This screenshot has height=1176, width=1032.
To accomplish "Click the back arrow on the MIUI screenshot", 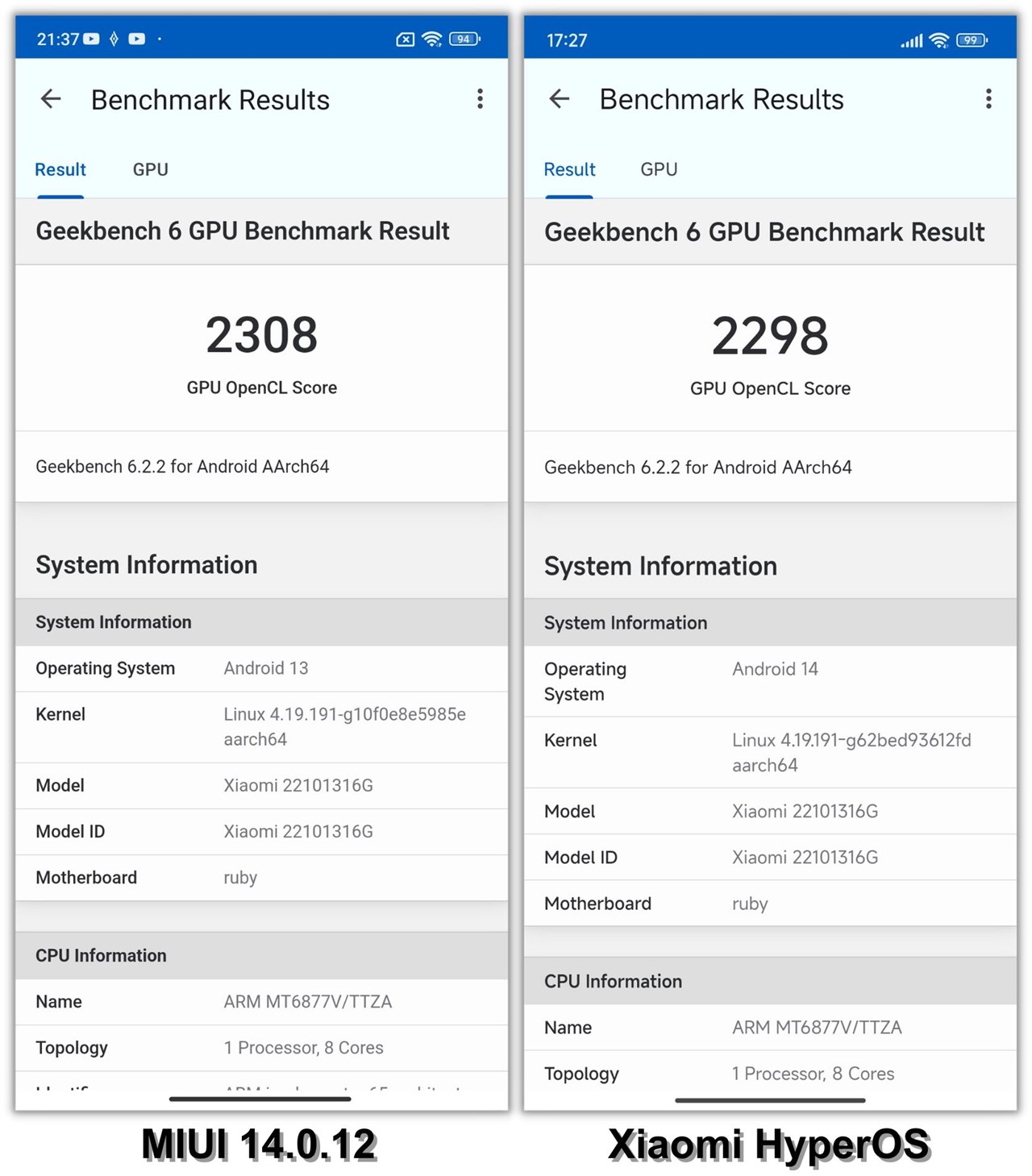I will click(51, 98).
